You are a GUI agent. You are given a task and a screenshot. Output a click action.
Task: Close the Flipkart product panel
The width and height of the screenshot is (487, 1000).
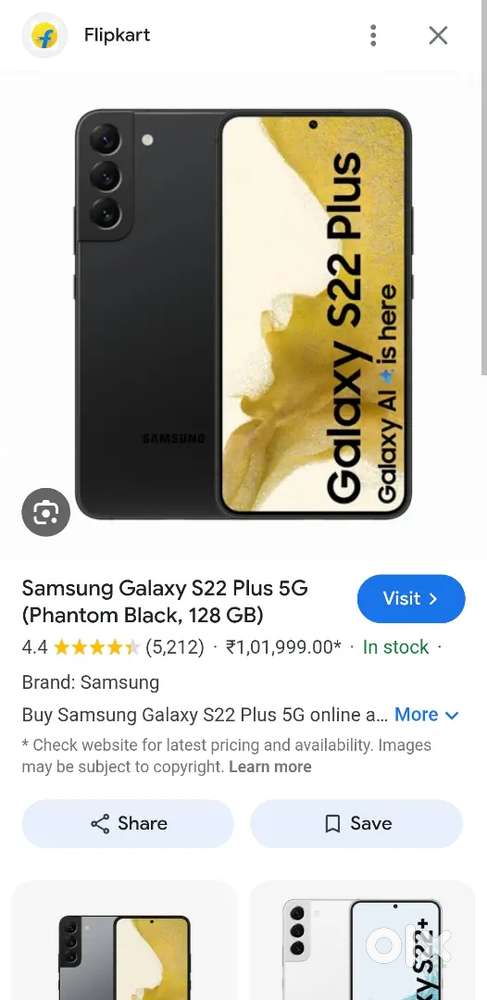438,35
